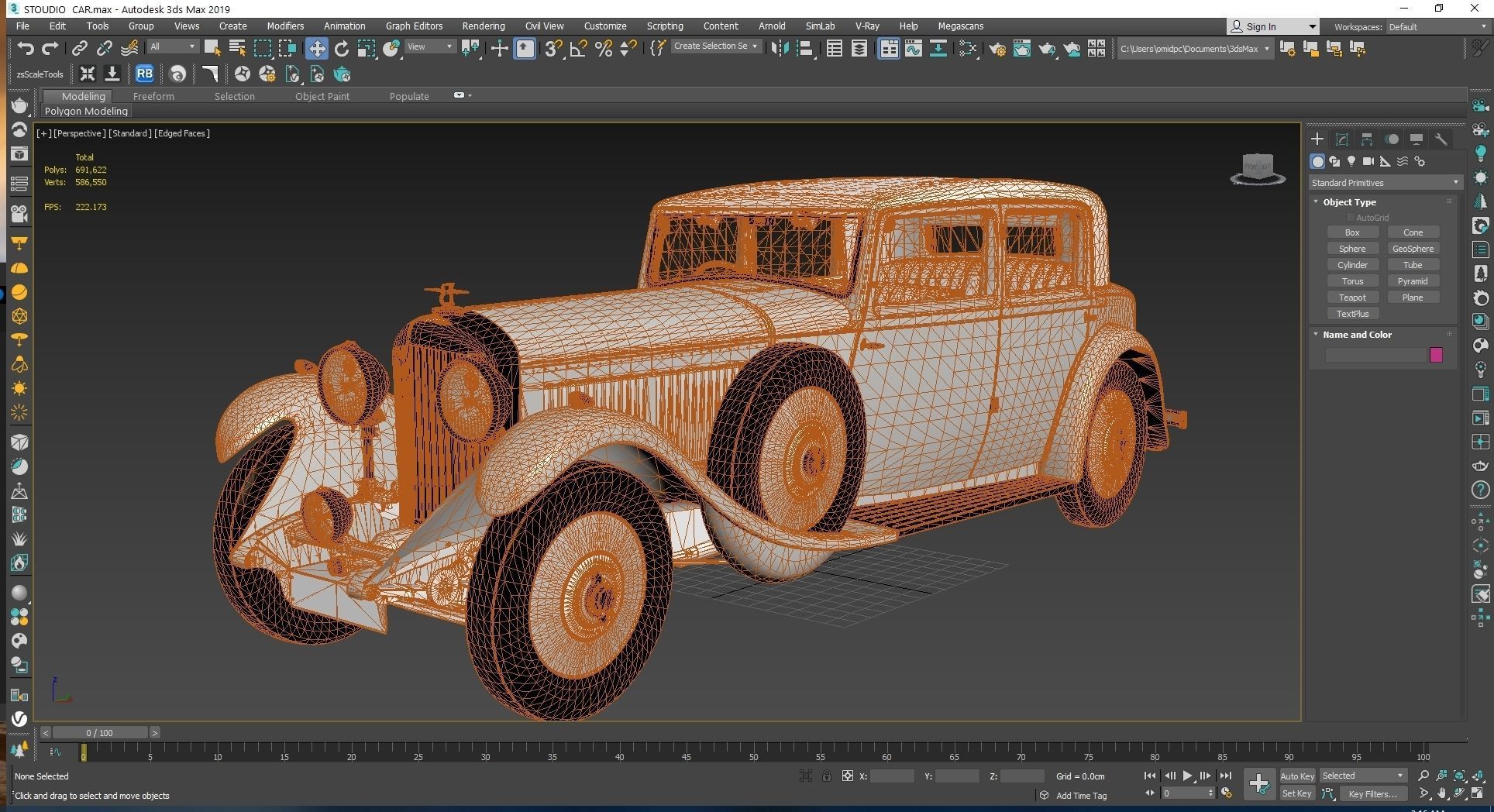Open the Rendering menu
The image size is (1494, 812).
[484, 26]
